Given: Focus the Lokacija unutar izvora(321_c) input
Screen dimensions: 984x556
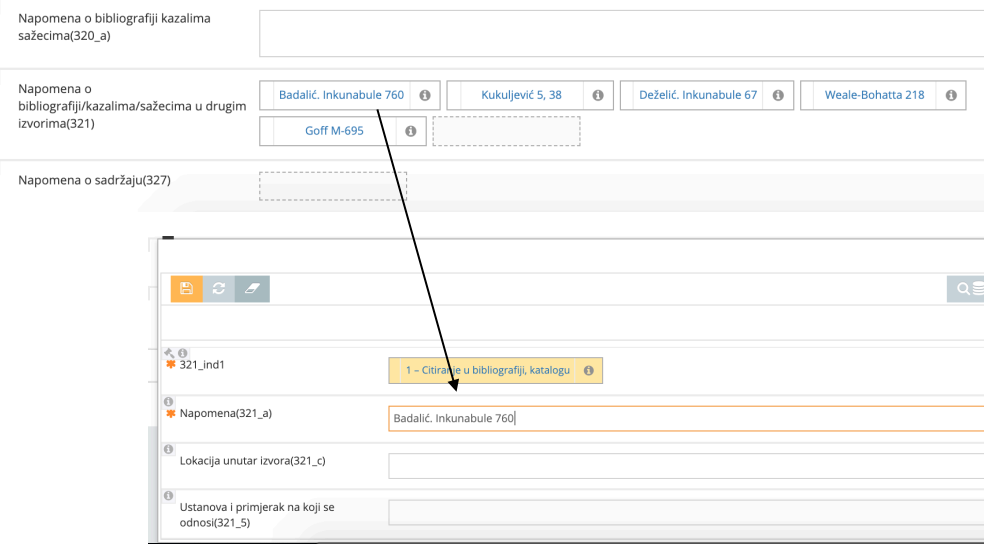Looking at the screenshot, I should (686, 466).
